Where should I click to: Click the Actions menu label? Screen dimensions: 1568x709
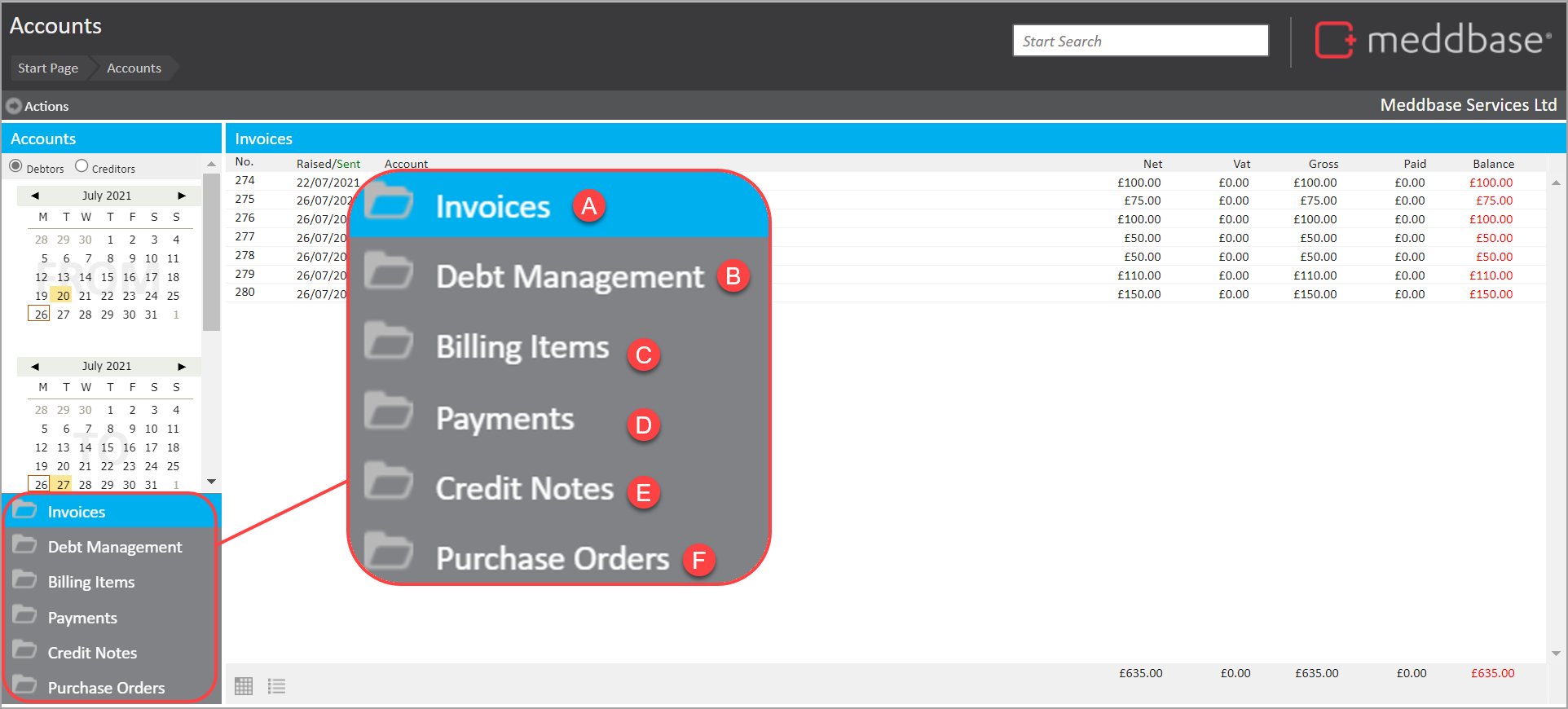(46, 106)
